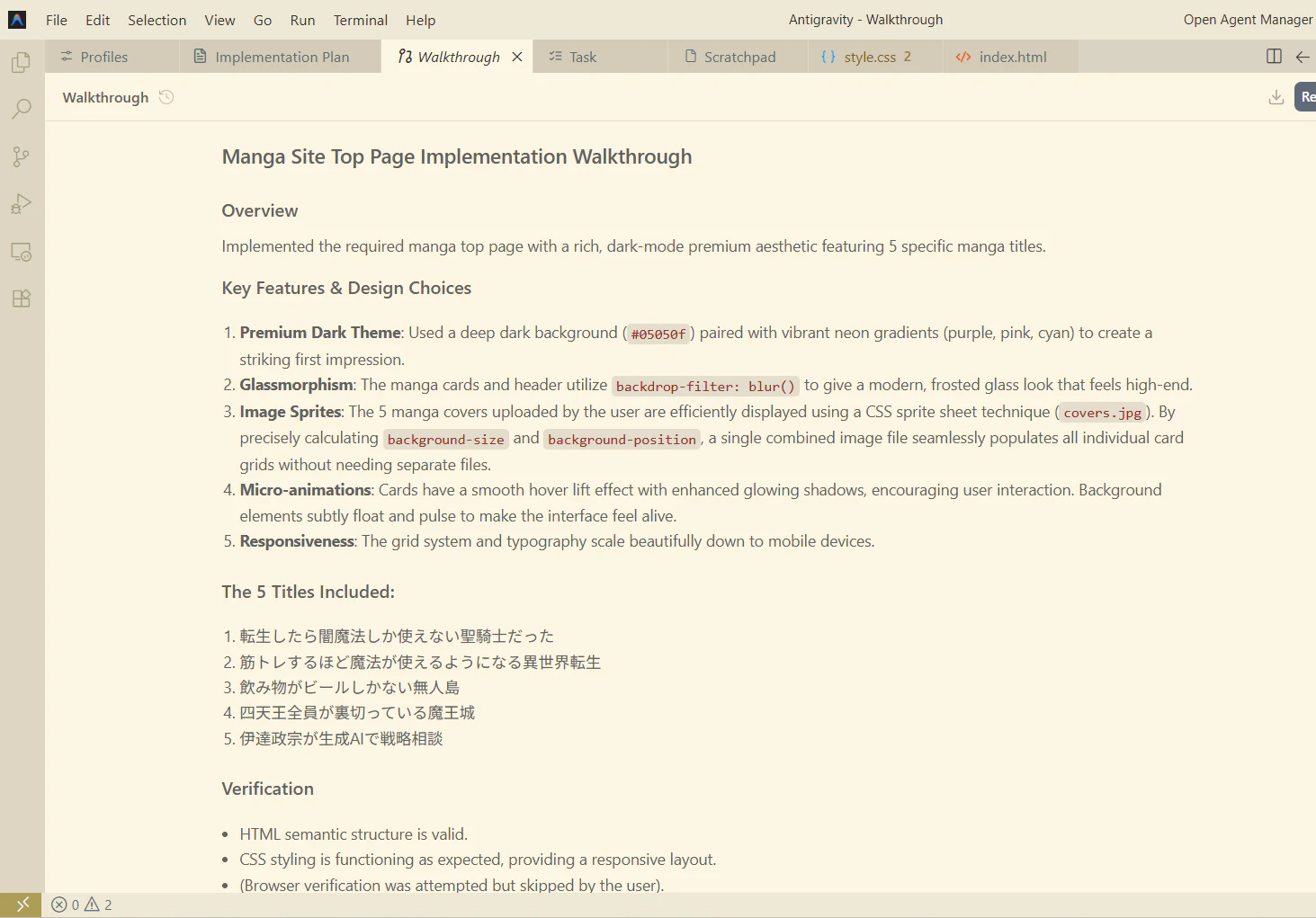1316x918 pixels.
Task: Click the download icon in Walkthrough header
Action: pos(1276,97)
